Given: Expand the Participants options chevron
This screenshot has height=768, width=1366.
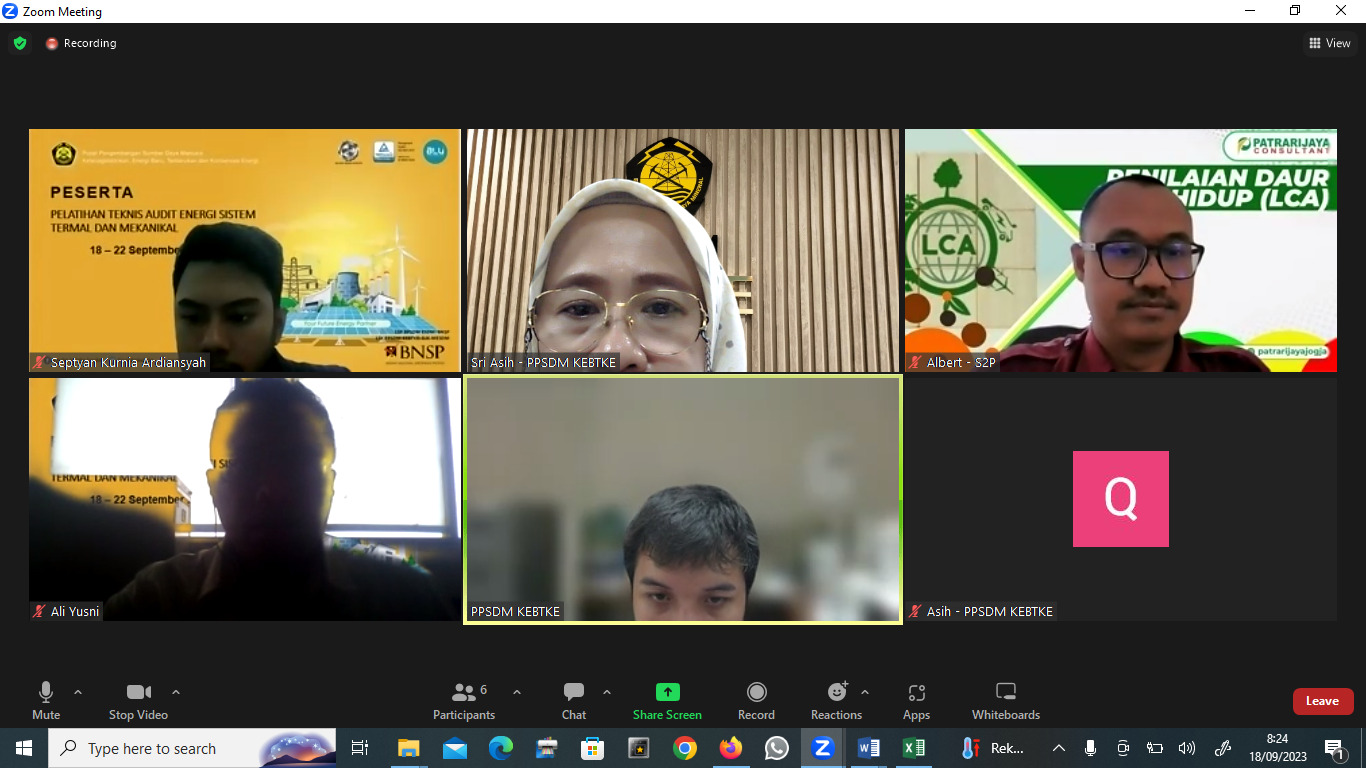Looking at the screenshot, I should pyautogui.click(x=517, y=692).
